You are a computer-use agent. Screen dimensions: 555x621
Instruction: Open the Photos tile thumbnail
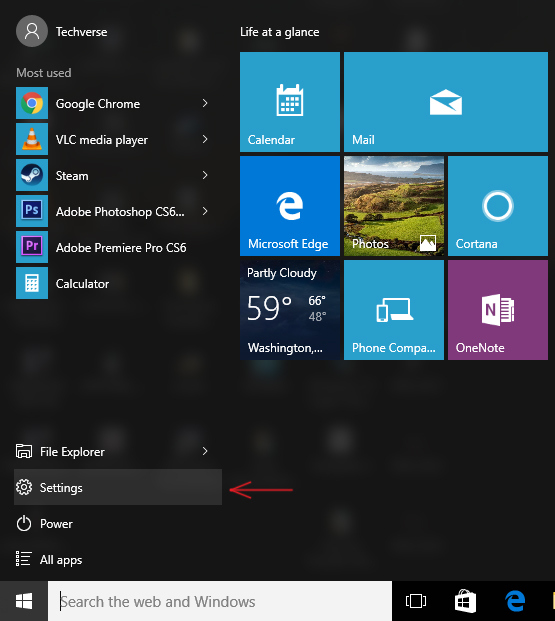(x=394, y=206)
